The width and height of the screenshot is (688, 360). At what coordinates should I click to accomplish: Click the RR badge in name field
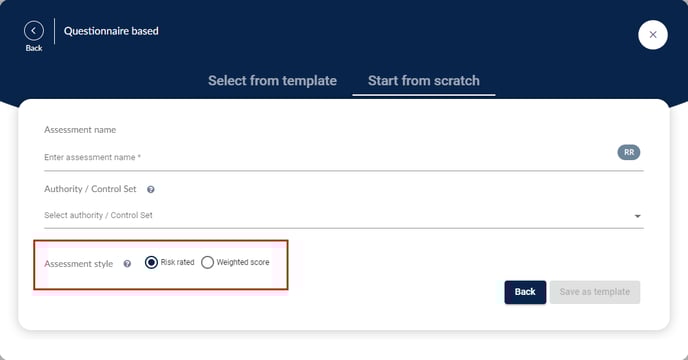[x=629, y=152]
